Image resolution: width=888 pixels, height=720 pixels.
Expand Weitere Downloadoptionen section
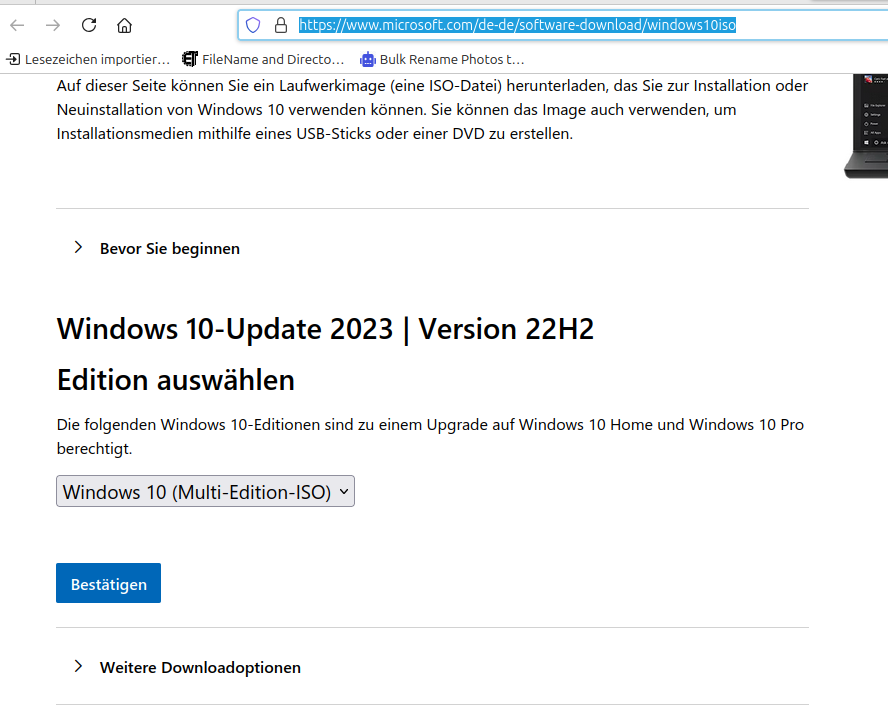pyautogui.click(x=199, y=667)
